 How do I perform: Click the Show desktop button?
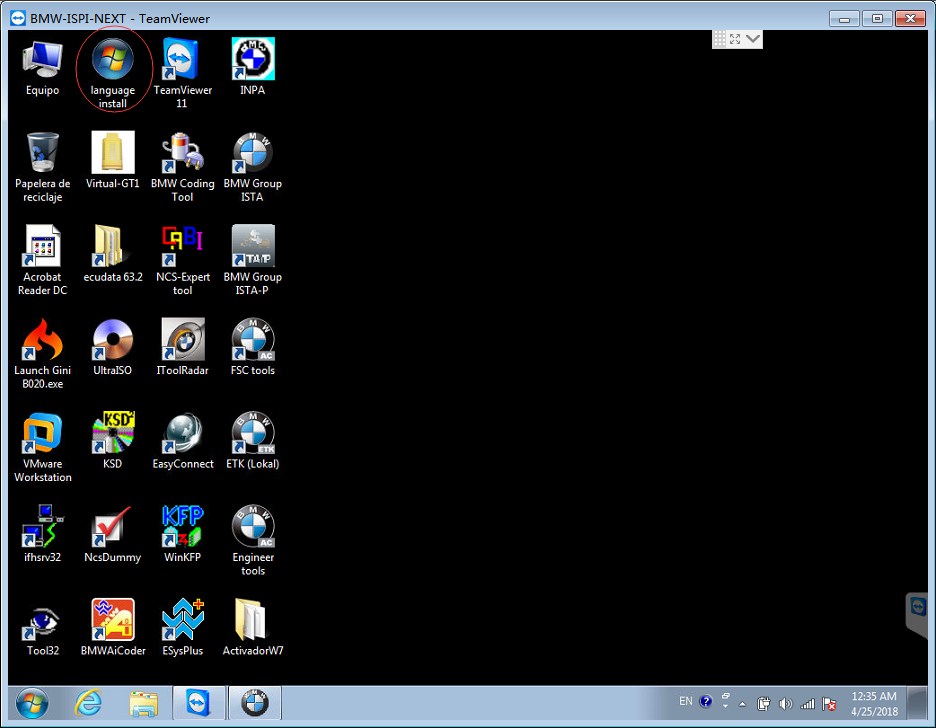tap(917, 703)
